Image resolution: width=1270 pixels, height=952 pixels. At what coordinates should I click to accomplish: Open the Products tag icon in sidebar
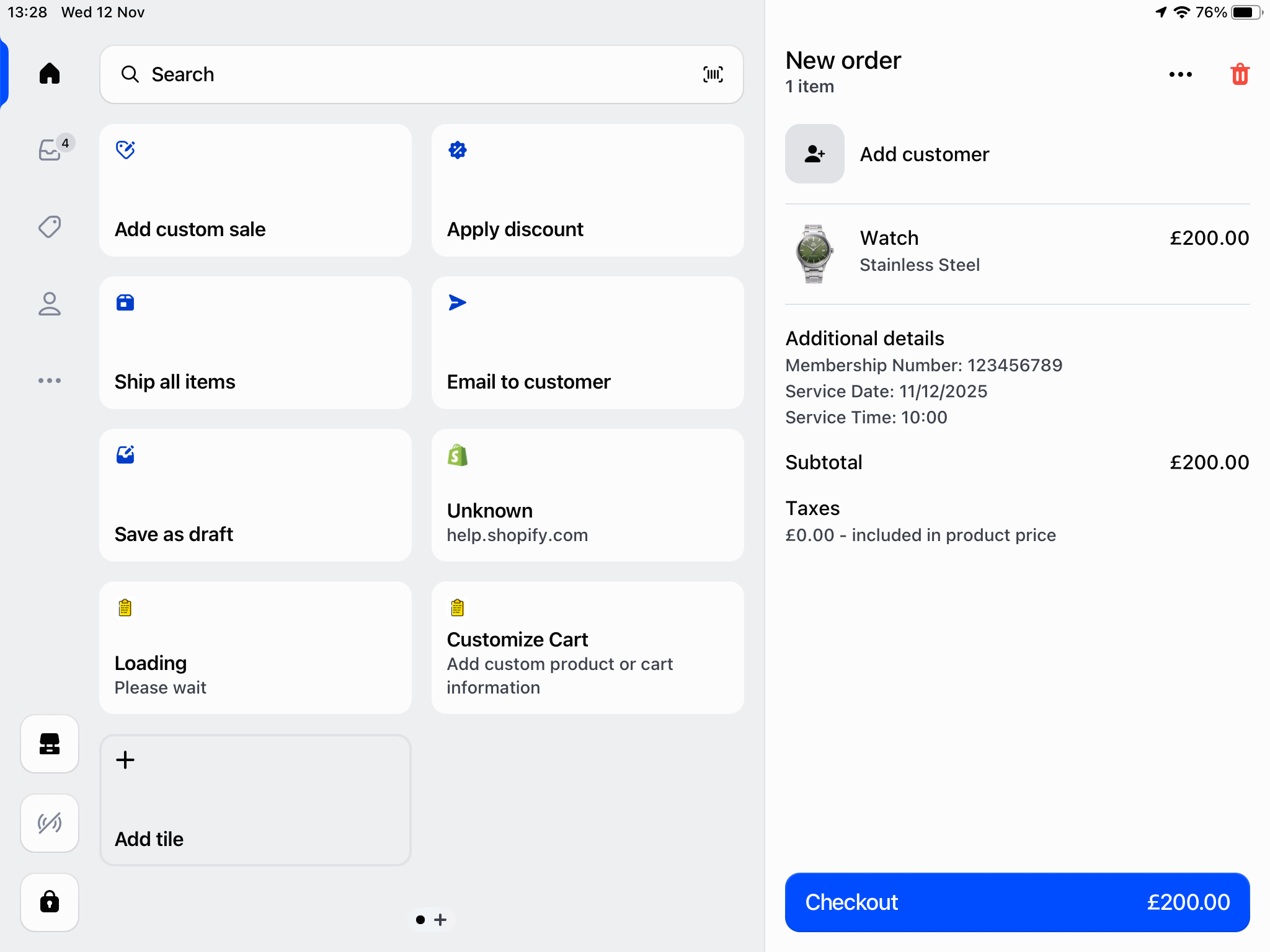pos(50,227)
